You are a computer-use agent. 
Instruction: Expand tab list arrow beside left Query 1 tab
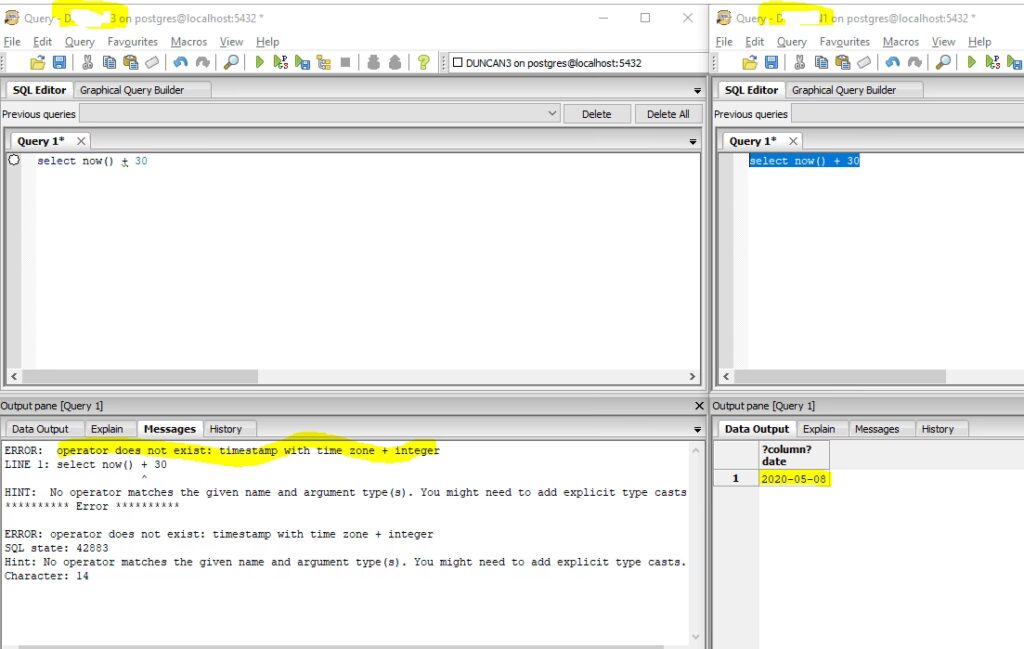click(x=693, y=142)
